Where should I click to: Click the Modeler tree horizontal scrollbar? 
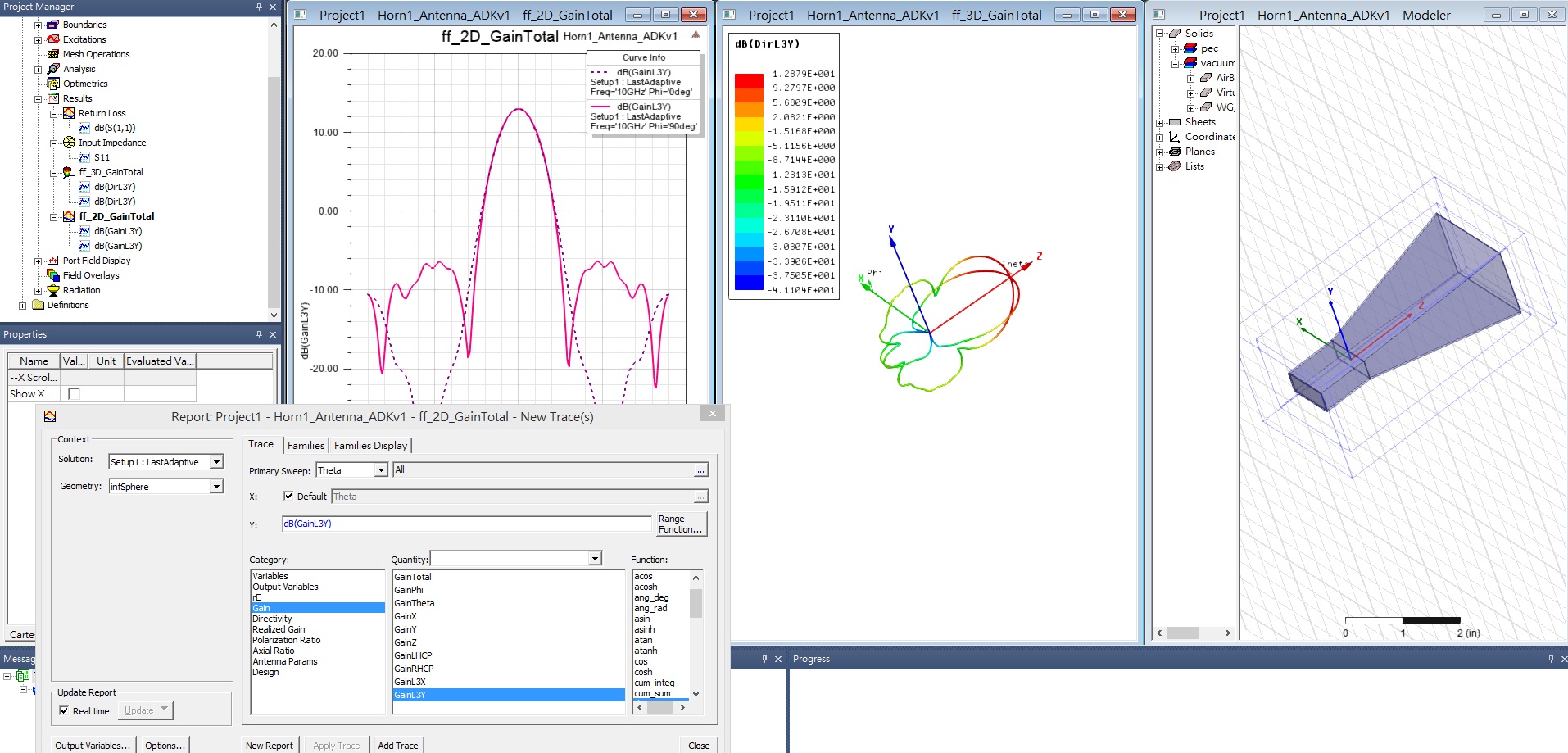pos(1194,633)
